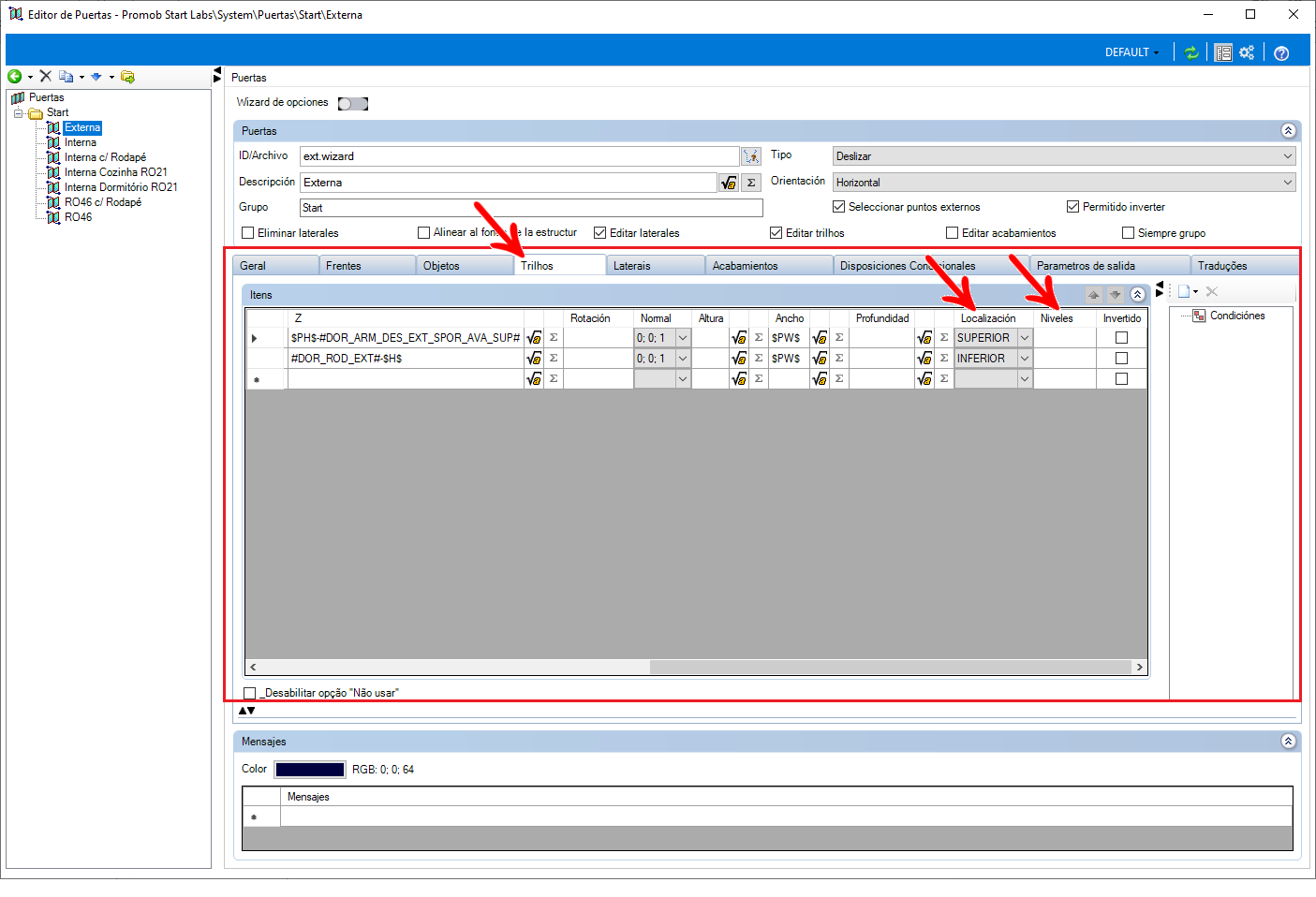Check the Alinear al fondo de la estructura checkbox
1316x897 pixels.
coord(423,232)
